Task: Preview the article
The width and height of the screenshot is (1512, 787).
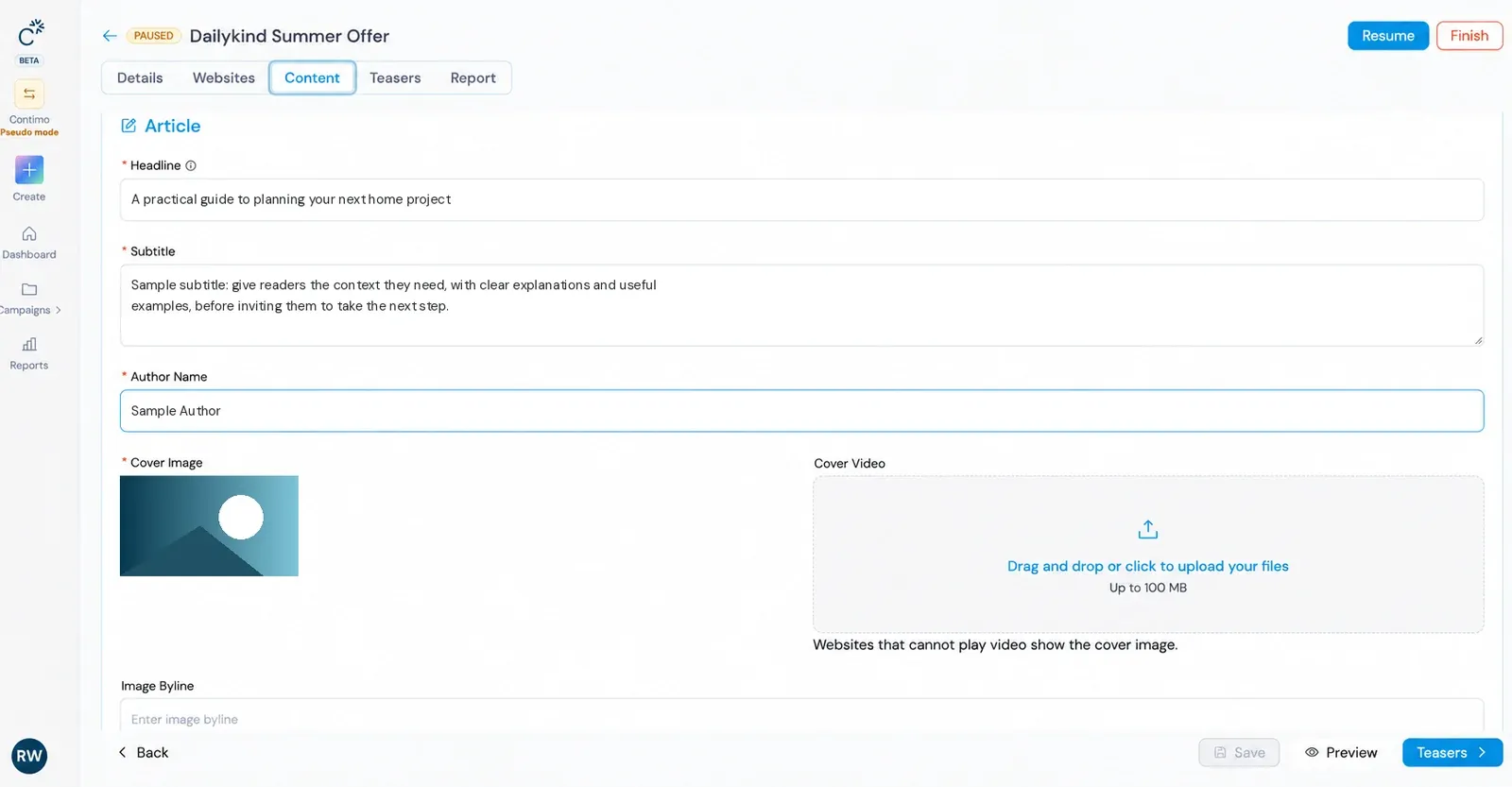Action: pyautogui.click(x=1340, y=752)
